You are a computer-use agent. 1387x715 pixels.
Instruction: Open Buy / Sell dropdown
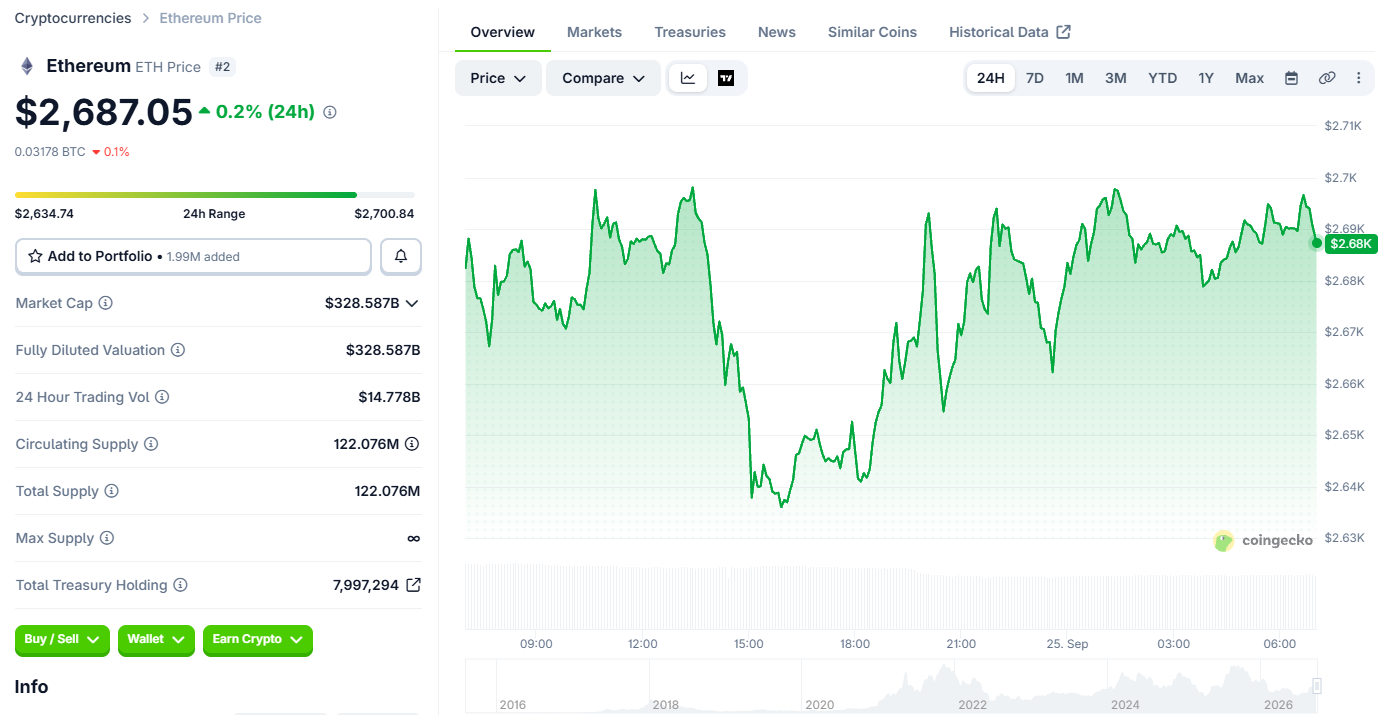click(62, 640)
